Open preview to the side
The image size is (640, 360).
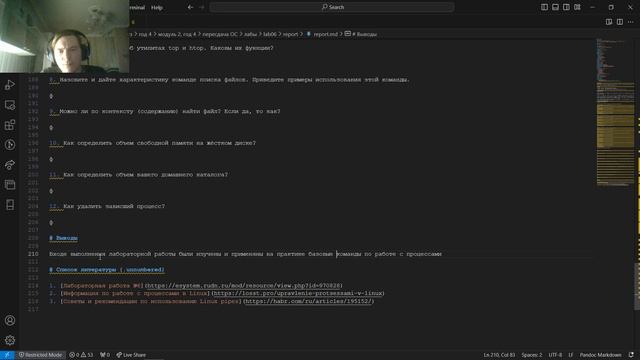click(609, 22)
